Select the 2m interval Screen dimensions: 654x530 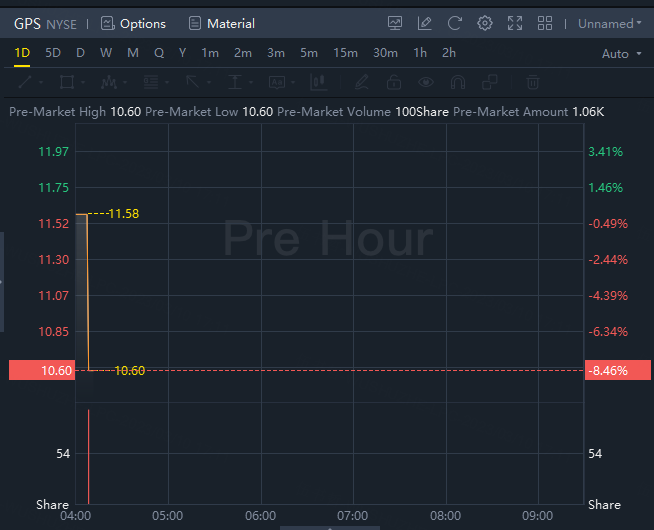(x=243, y=53)
